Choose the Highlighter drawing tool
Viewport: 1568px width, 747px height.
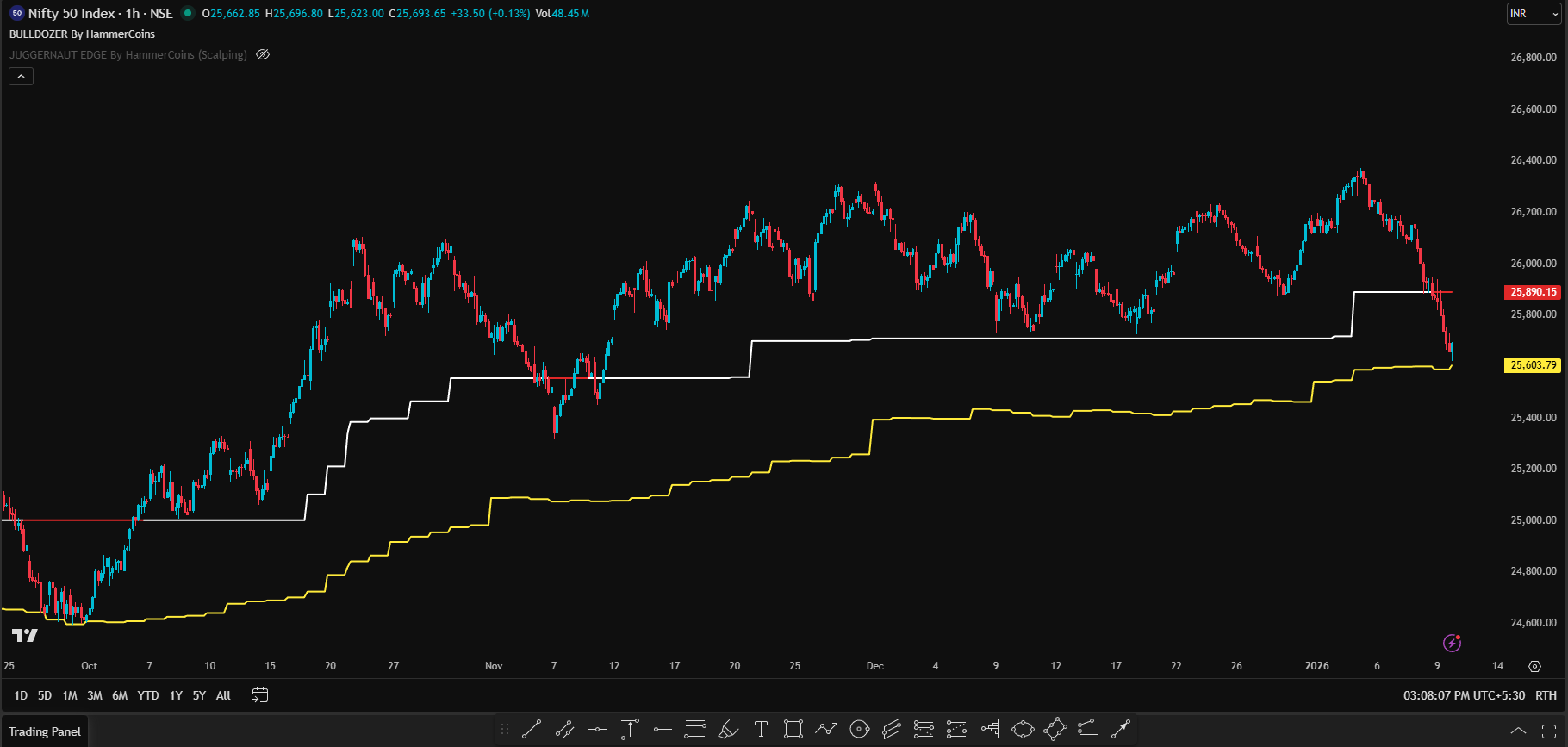click(728, 730)
